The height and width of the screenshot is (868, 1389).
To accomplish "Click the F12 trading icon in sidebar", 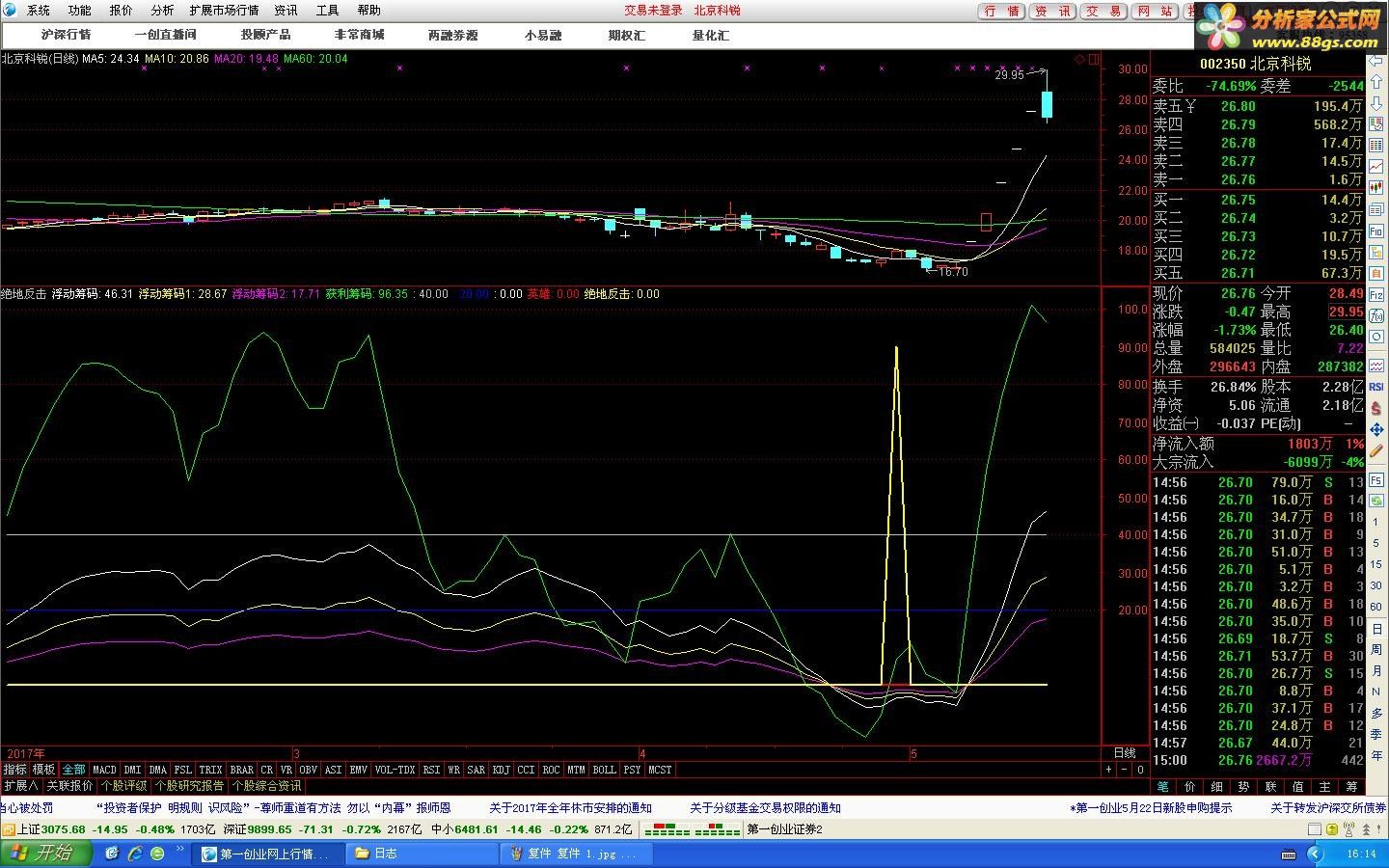I will pyautogui.click(x=1376, y=294).
